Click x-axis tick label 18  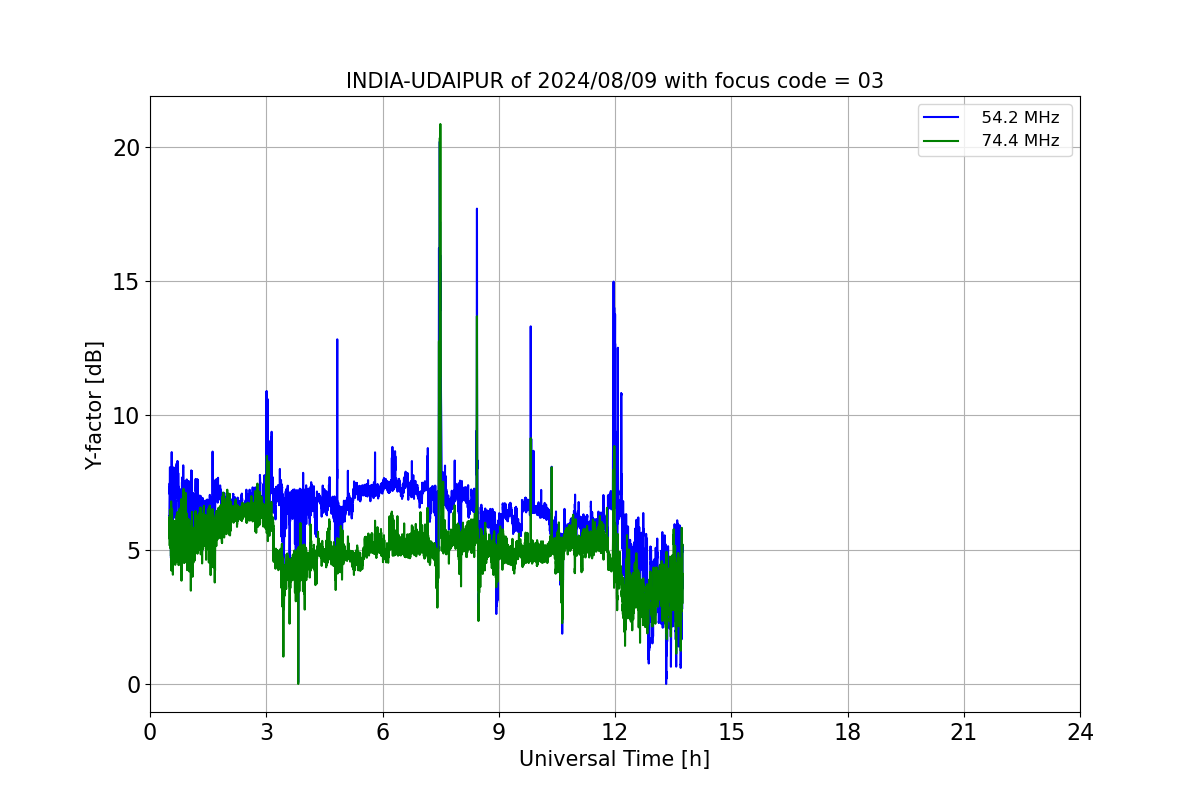(x=848, y=732)
